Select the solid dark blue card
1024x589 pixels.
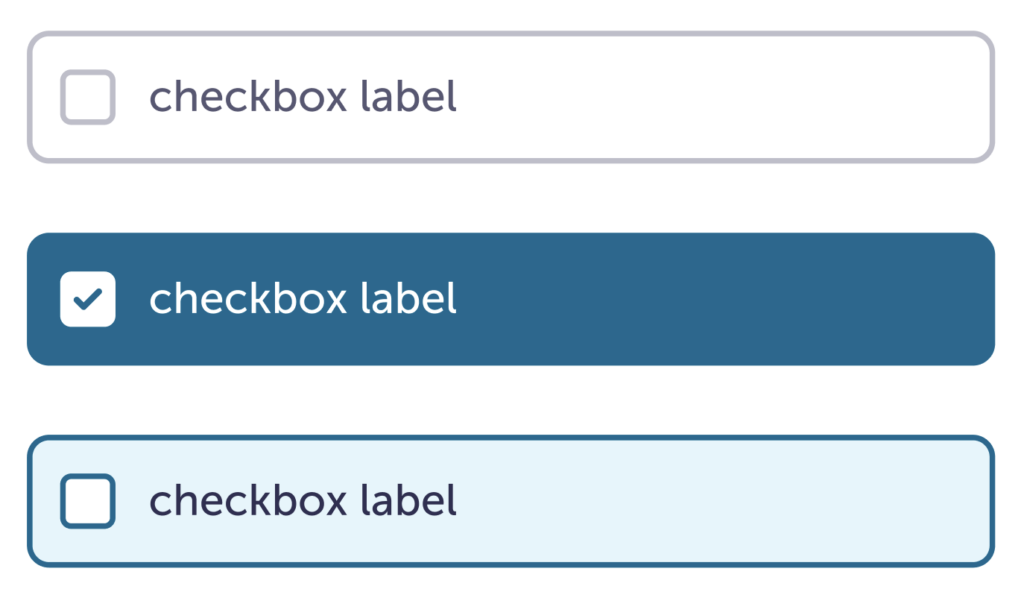tap(700, 299)
